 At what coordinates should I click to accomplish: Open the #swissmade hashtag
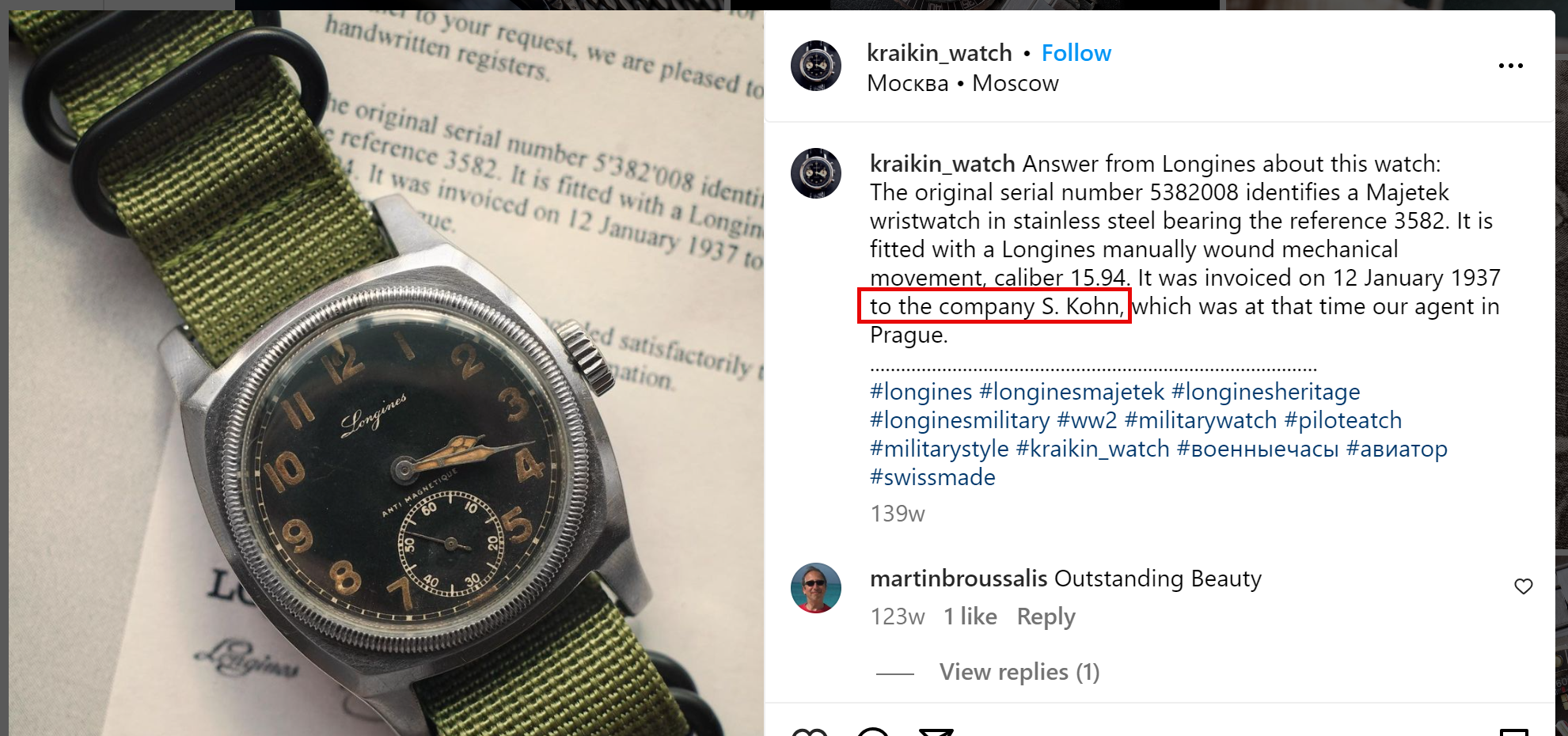932,477
